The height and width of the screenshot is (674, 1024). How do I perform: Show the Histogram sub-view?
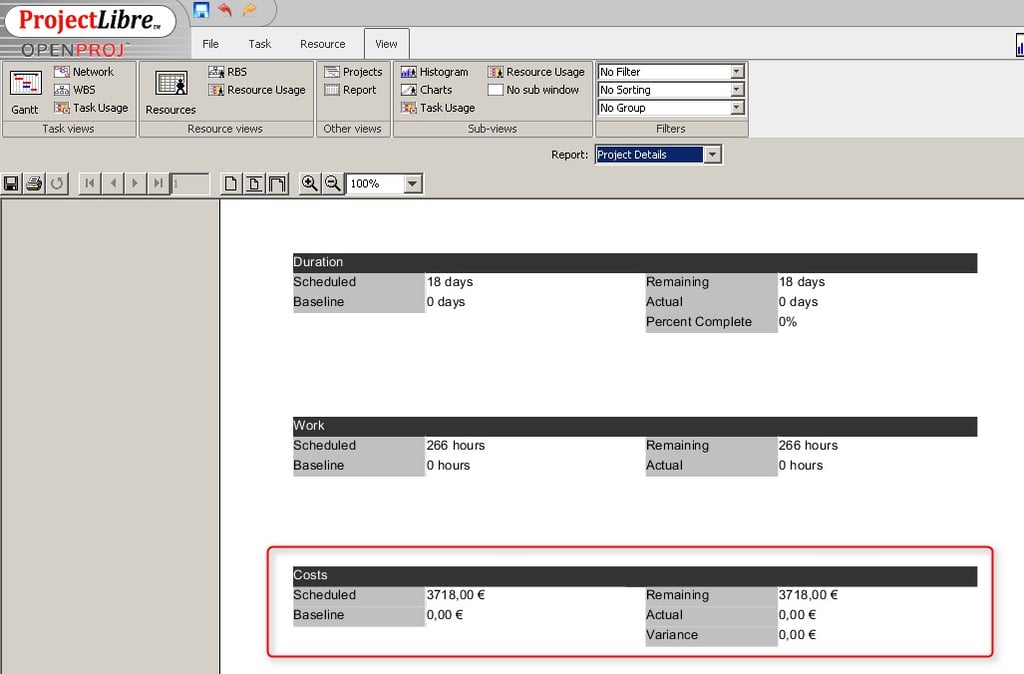point(437,71)
